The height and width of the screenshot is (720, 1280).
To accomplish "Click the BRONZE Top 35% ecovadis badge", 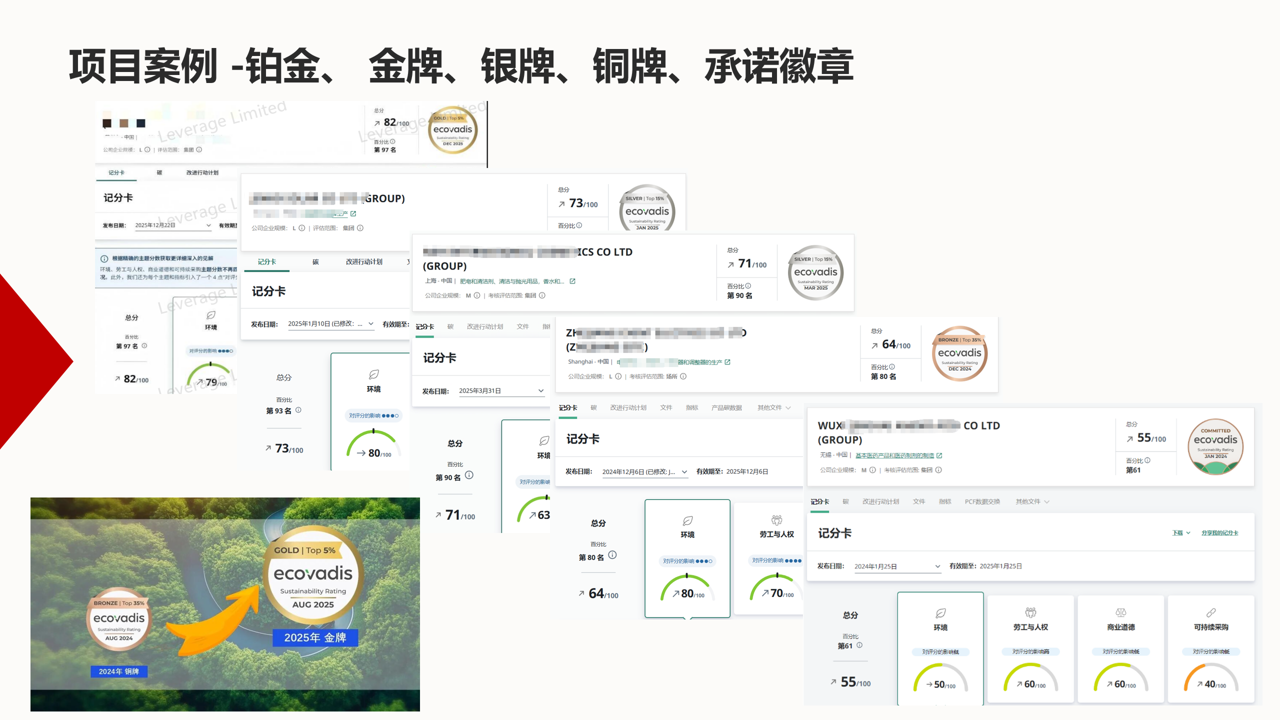I will coord(958,352).
